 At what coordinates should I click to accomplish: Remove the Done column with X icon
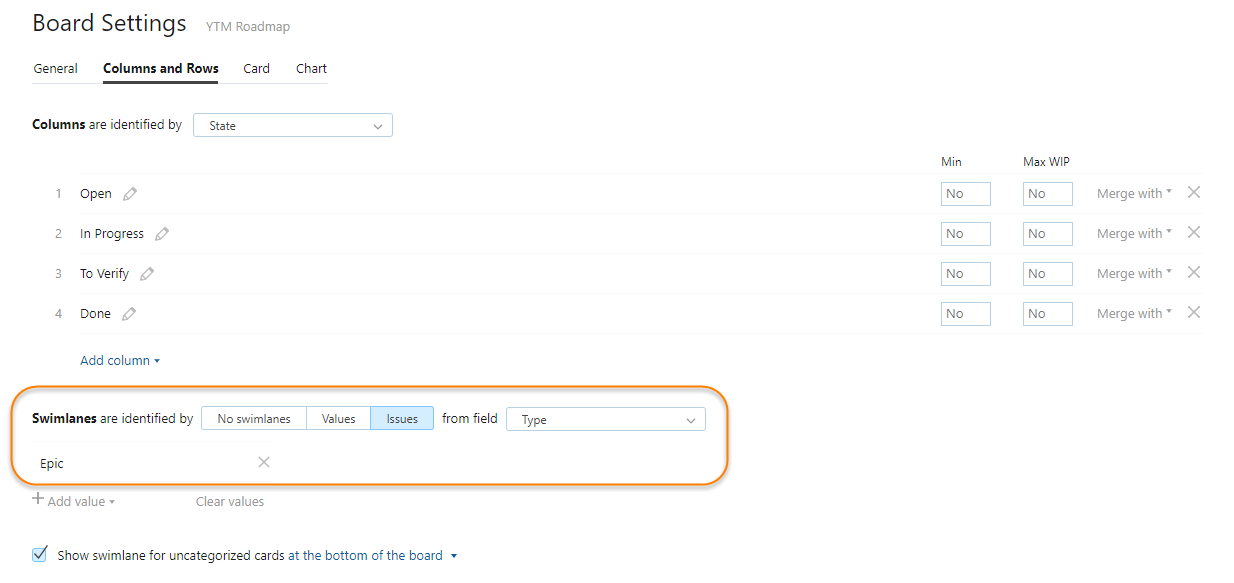click(1193, 313)
